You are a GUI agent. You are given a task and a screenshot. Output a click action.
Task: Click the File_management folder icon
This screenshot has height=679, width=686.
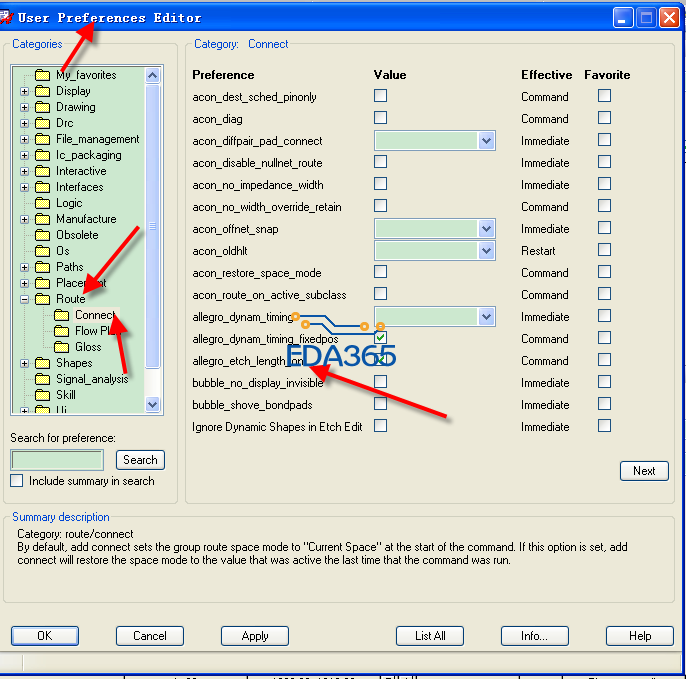[x=42, y=139]
